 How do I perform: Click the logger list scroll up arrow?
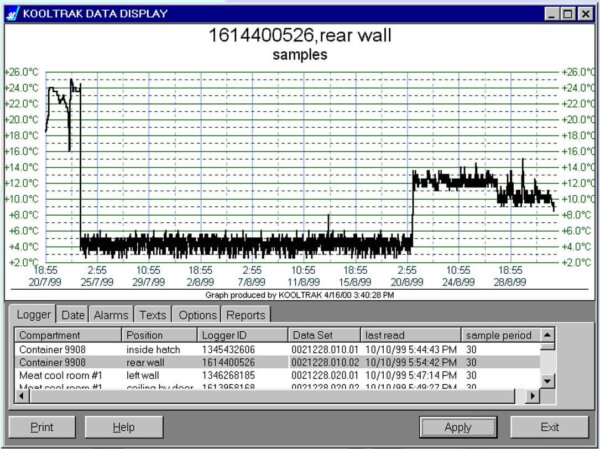click(x=547, y=335)
